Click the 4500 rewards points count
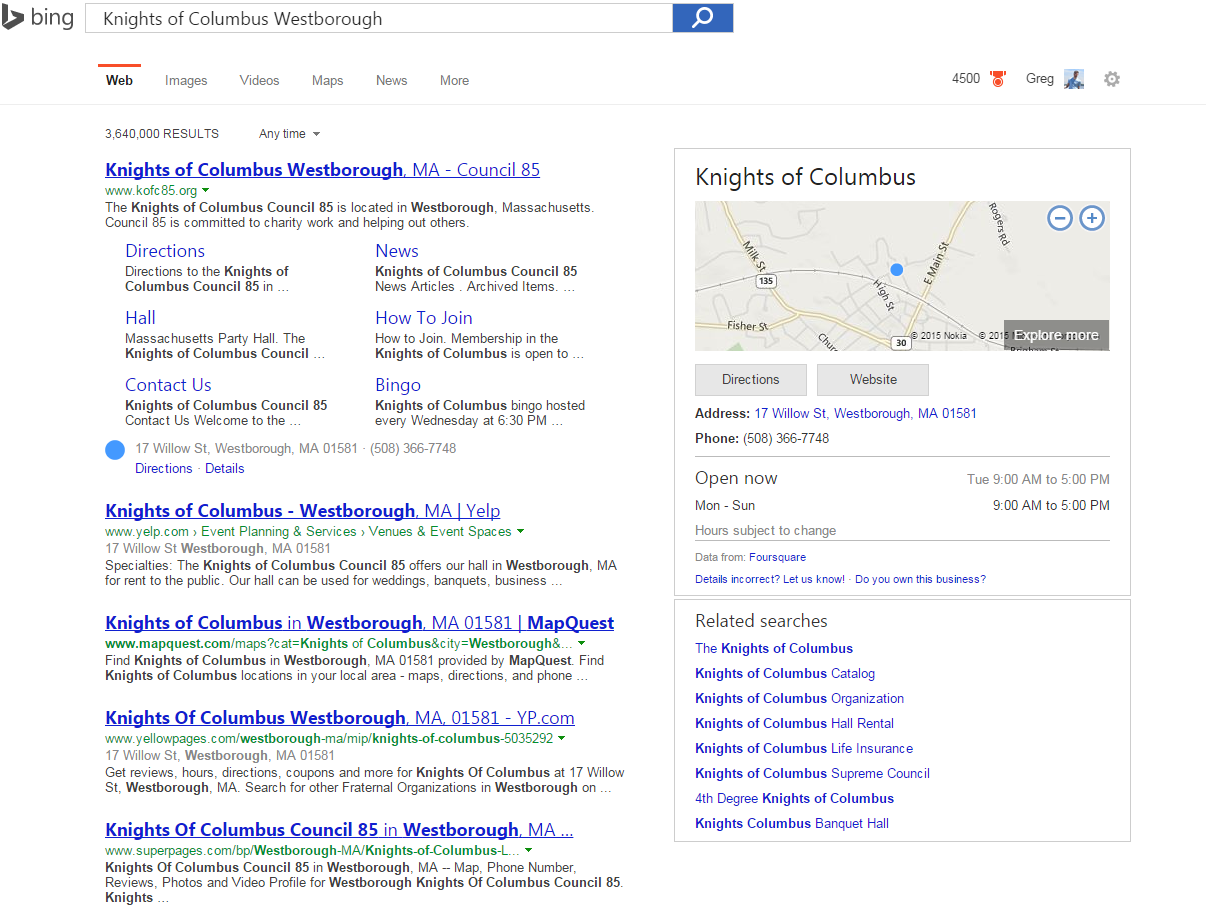This screenshot has width=1206, height=906. pyautogui.click(x=966, y=79)
